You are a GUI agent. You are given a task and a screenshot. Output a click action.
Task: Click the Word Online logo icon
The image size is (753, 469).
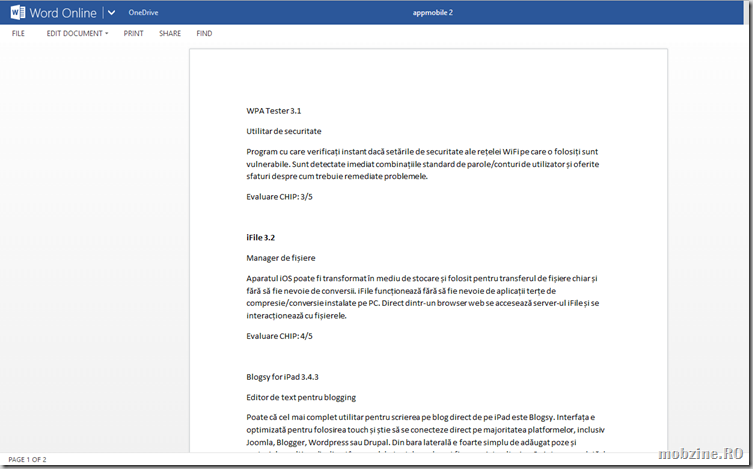[18, 12]
